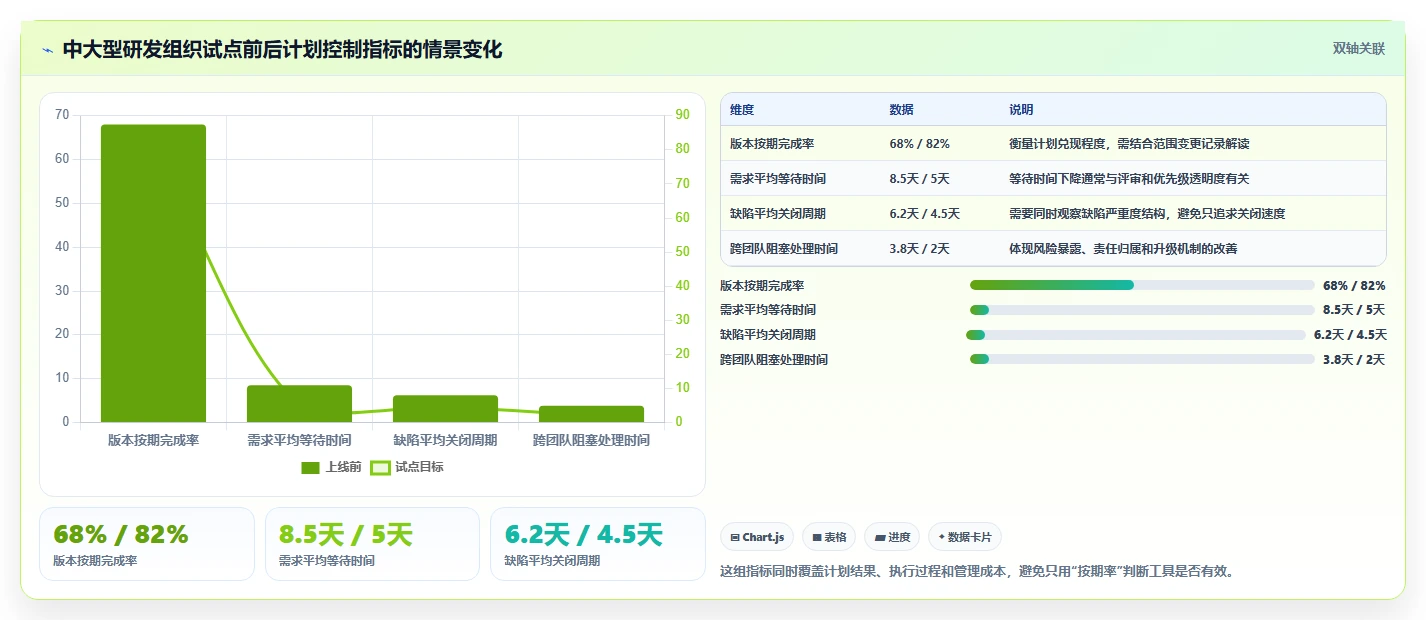Open the 8.5天 / 5天 需求平均等待时间 stat card

[372, 544]
